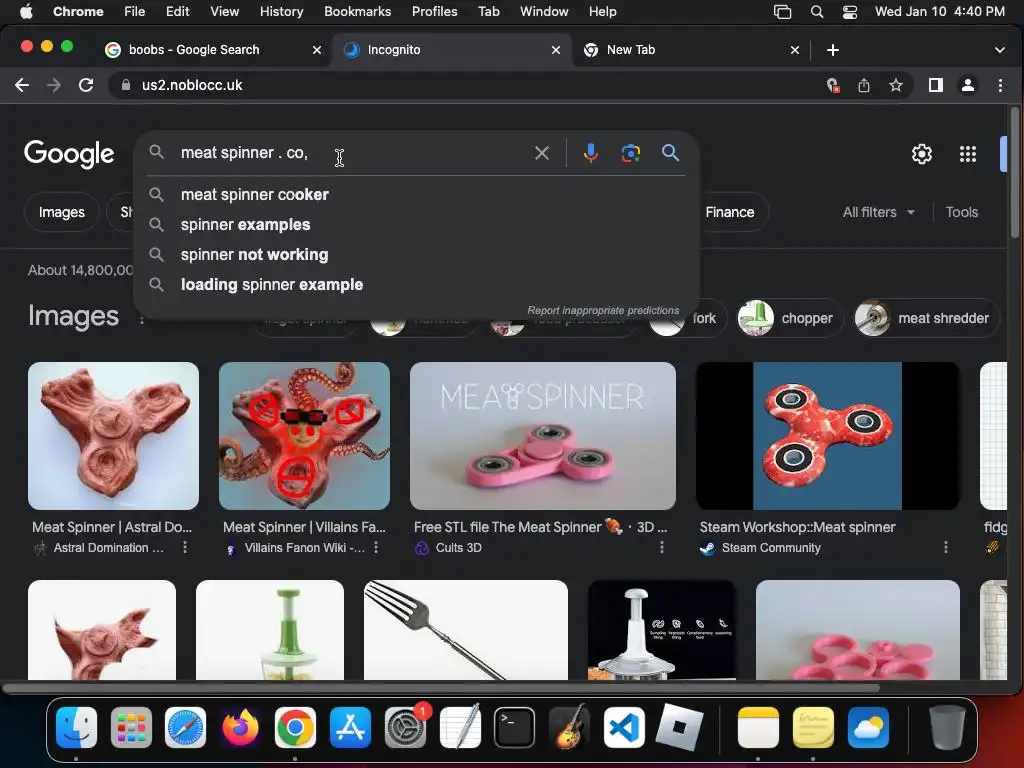Open the silver fork image thumbnail
This screenshot has width=1024, height=768.
466,630
